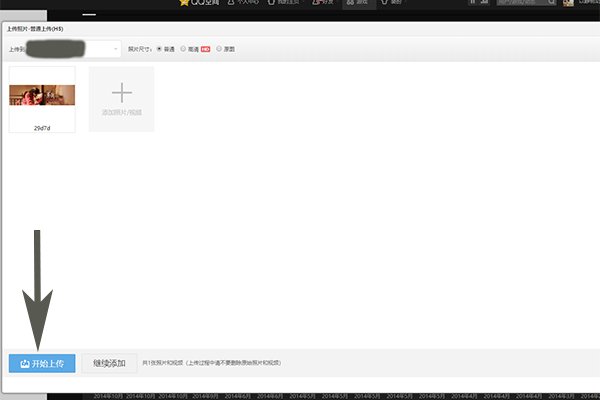Click the user avatar in the top bar
This screenshot has width=600, height=400.
(568, 3)
